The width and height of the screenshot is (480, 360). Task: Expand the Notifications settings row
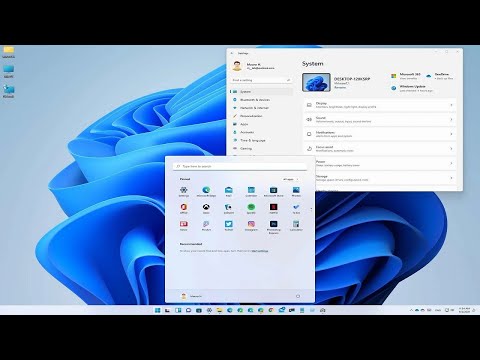pyautogui.click(x=380, y=134)
